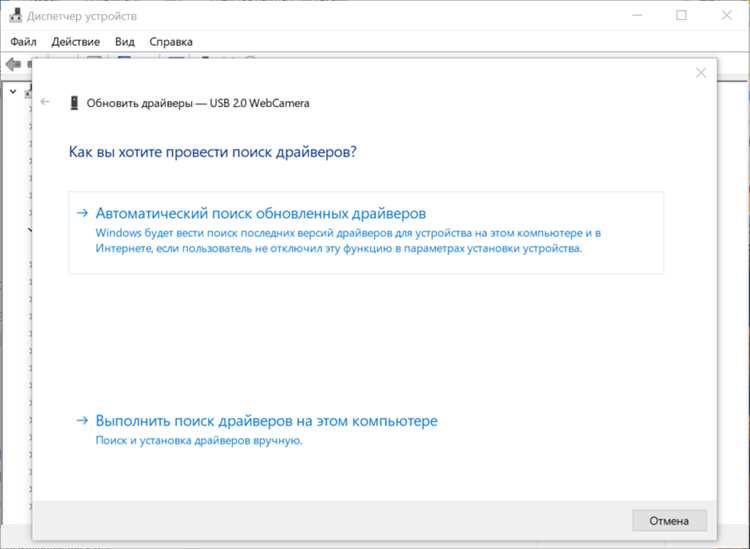The width and height of the screenshot is (750, 549).
Task: Open the Действие menu
Action: point(75,42)
